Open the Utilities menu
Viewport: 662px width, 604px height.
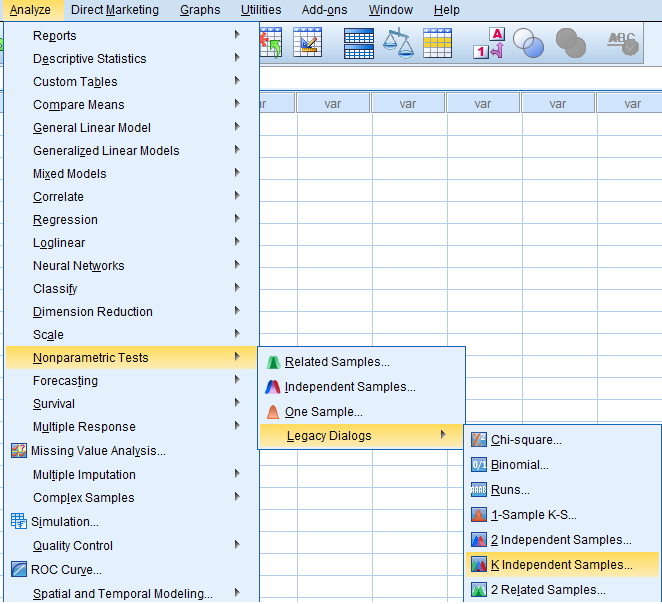tap(261, 10)
